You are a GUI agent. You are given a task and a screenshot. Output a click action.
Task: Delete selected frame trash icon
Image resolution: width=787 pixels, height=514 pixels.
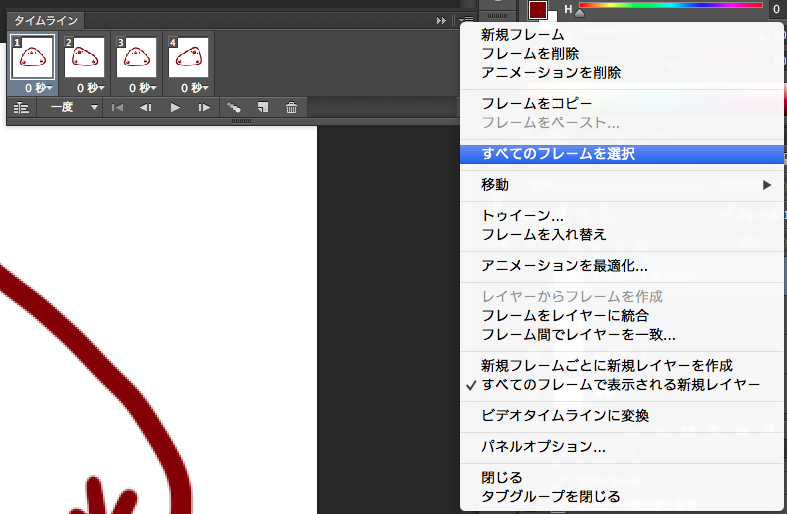pos(292,107)
